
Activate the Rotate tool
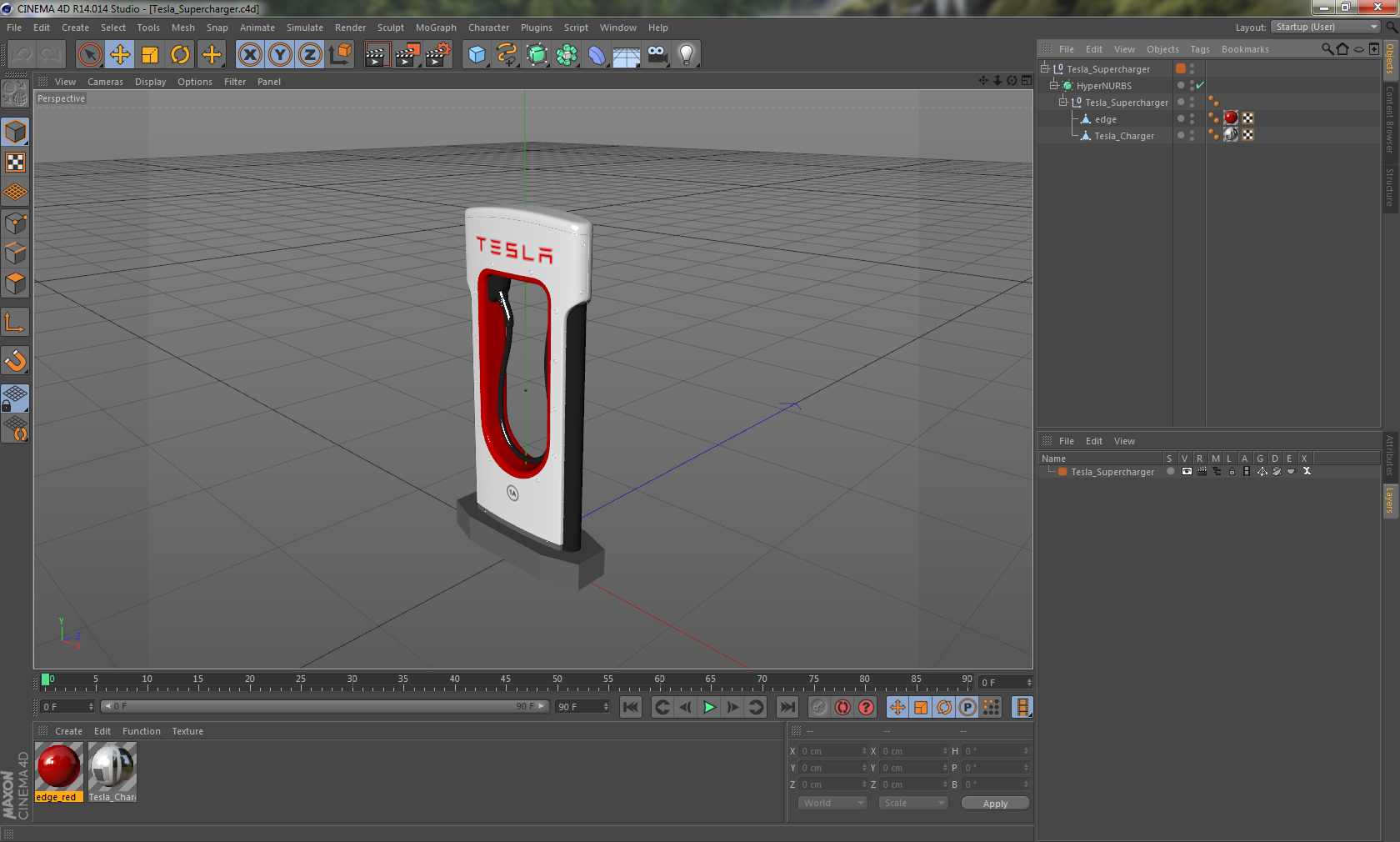180,55
